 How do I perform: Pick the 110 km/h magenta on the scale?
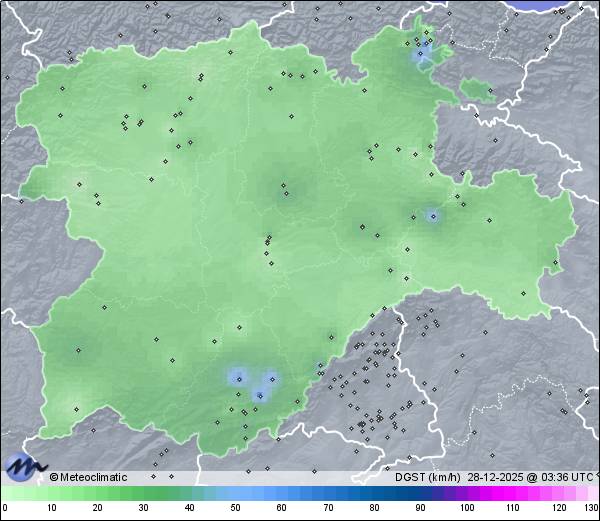coord(512,494)
